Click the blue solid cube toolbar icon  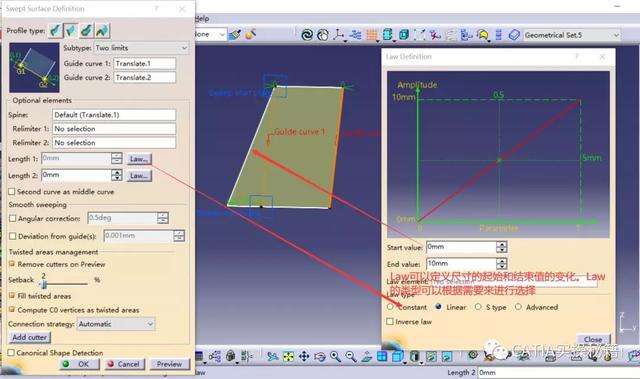[404, 35]
